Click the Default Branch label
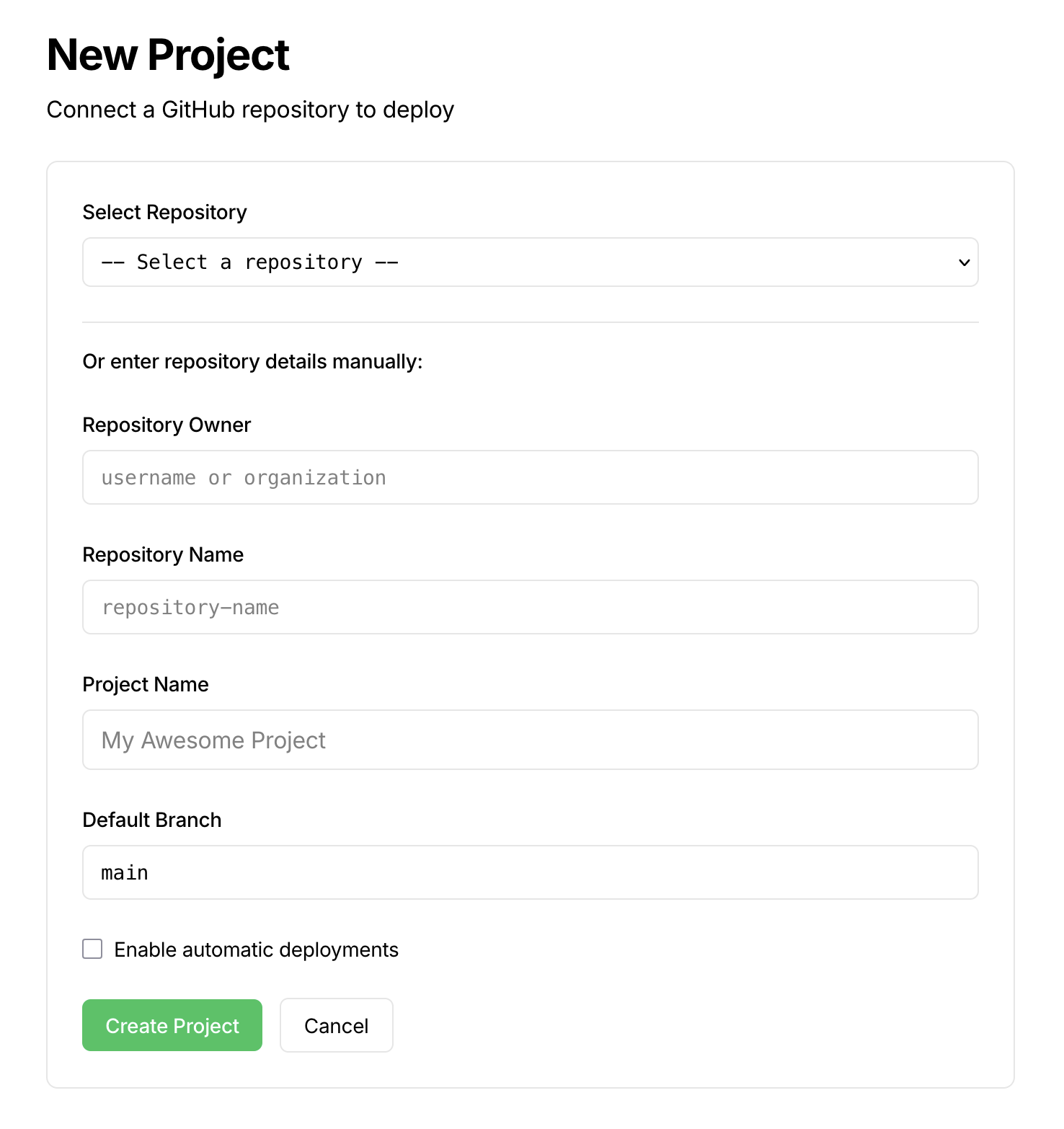This screenshot has width=1064, height=1129. click(x=151, y=820)
